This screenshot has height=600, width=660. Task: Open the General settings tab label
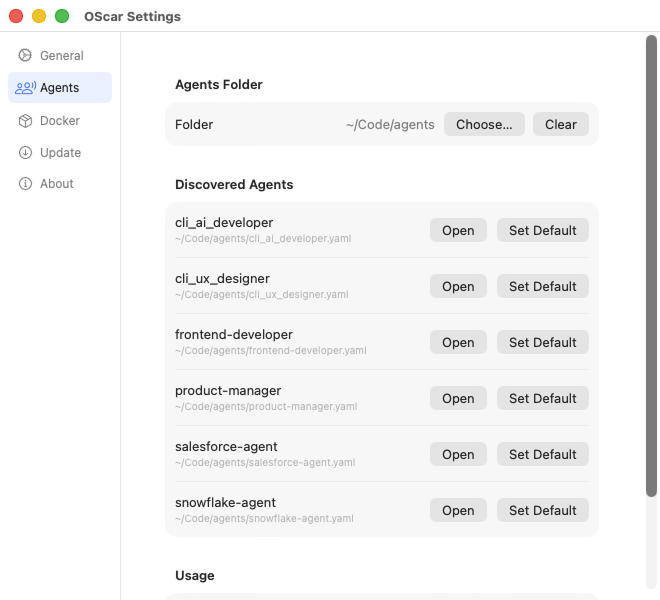[62, 56]
